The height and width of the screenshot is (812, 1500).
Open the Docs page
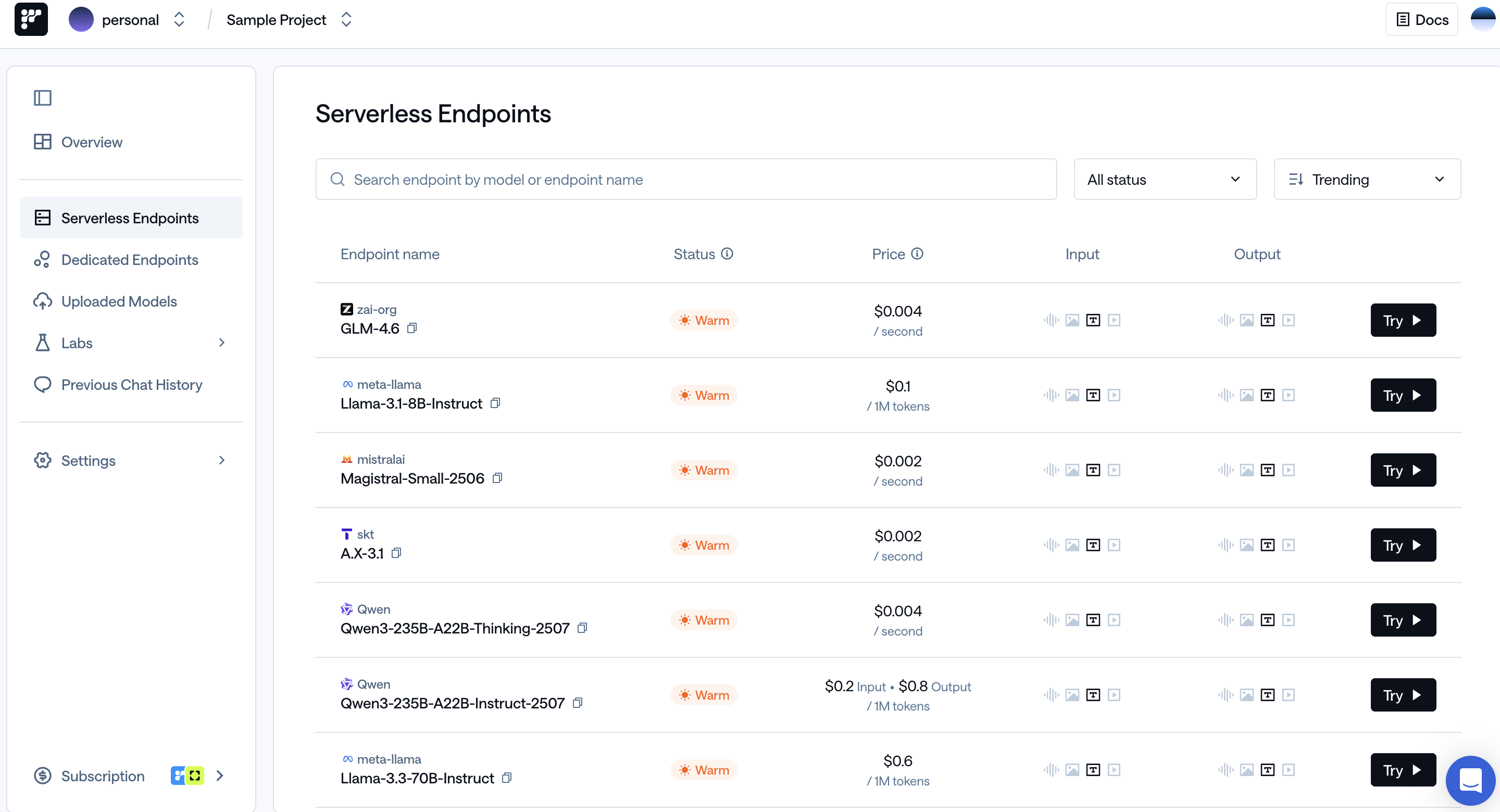[1421, 19]
